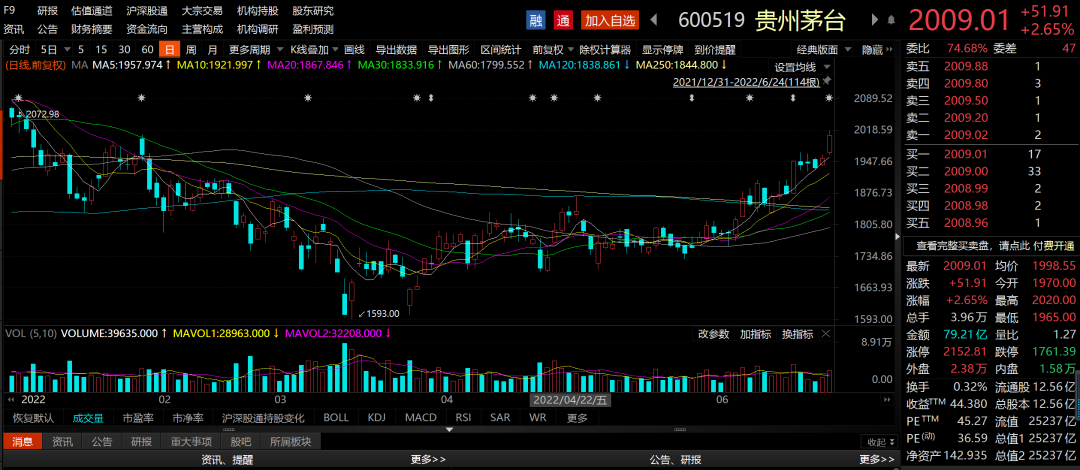Click 更多>> under 公告、研报
This screenshot has height=470, width=1080.
(x=877, y=460)
